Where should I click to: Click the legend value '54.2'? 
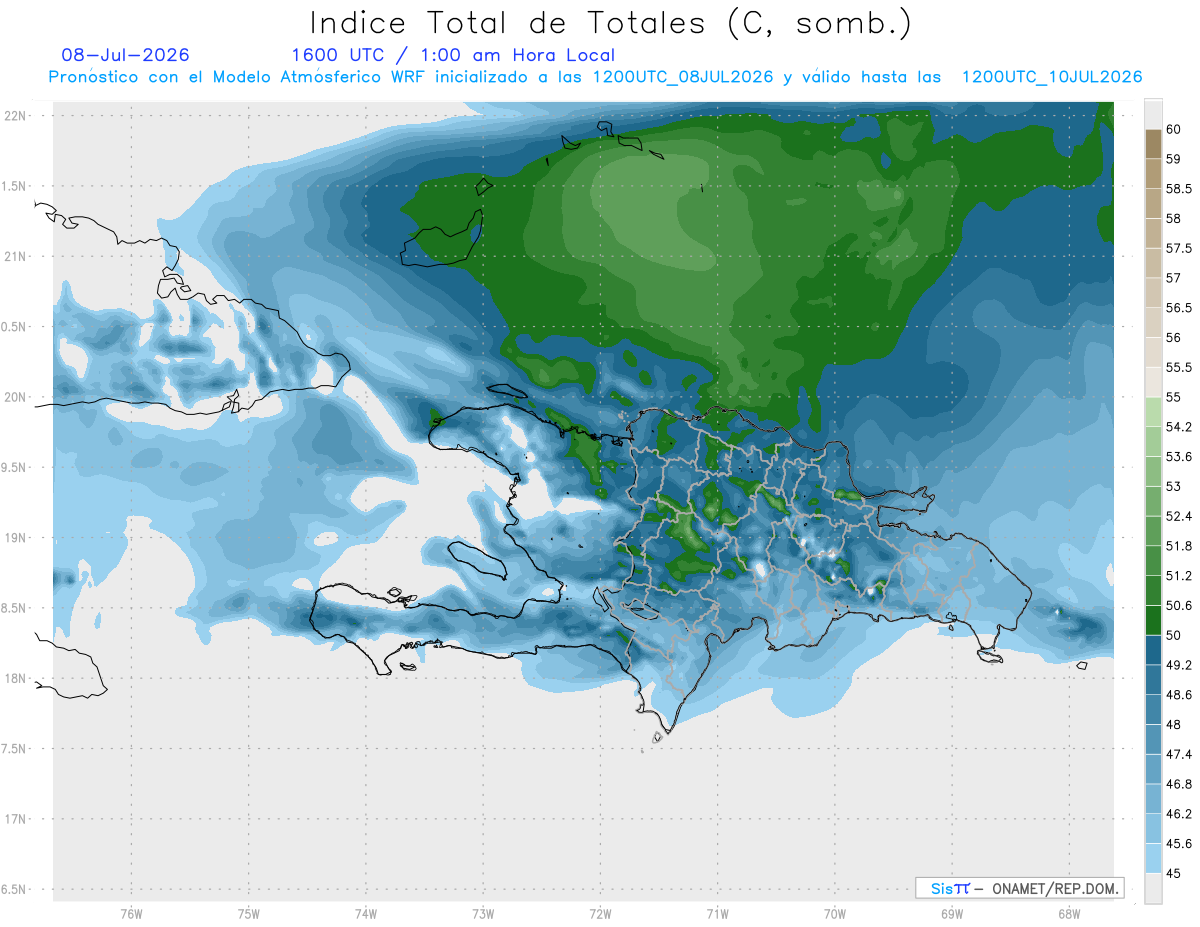click(1179, 427)
